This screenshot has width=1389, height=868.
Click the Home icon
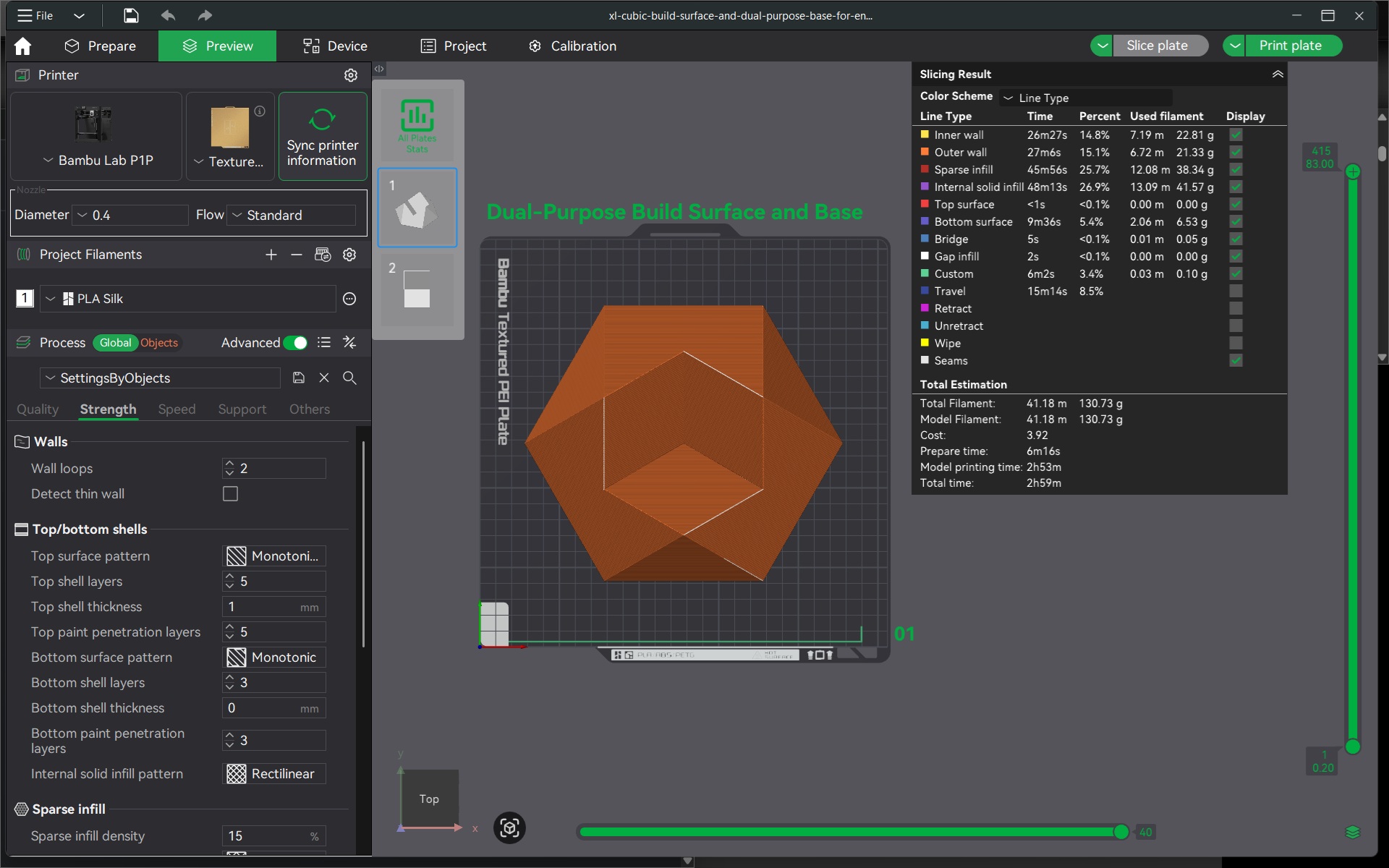pos(22,46)
